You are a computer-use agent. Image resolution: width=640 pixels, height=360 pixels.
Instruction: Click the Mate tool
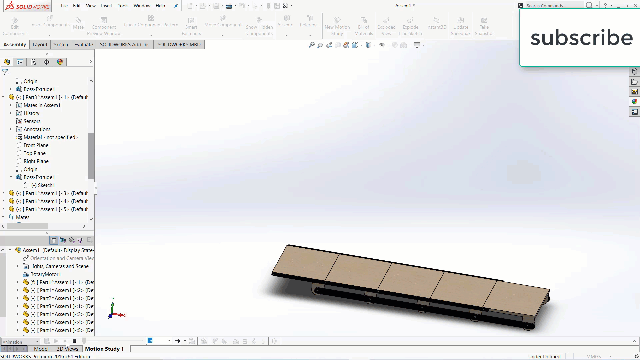tap(78, 24)
